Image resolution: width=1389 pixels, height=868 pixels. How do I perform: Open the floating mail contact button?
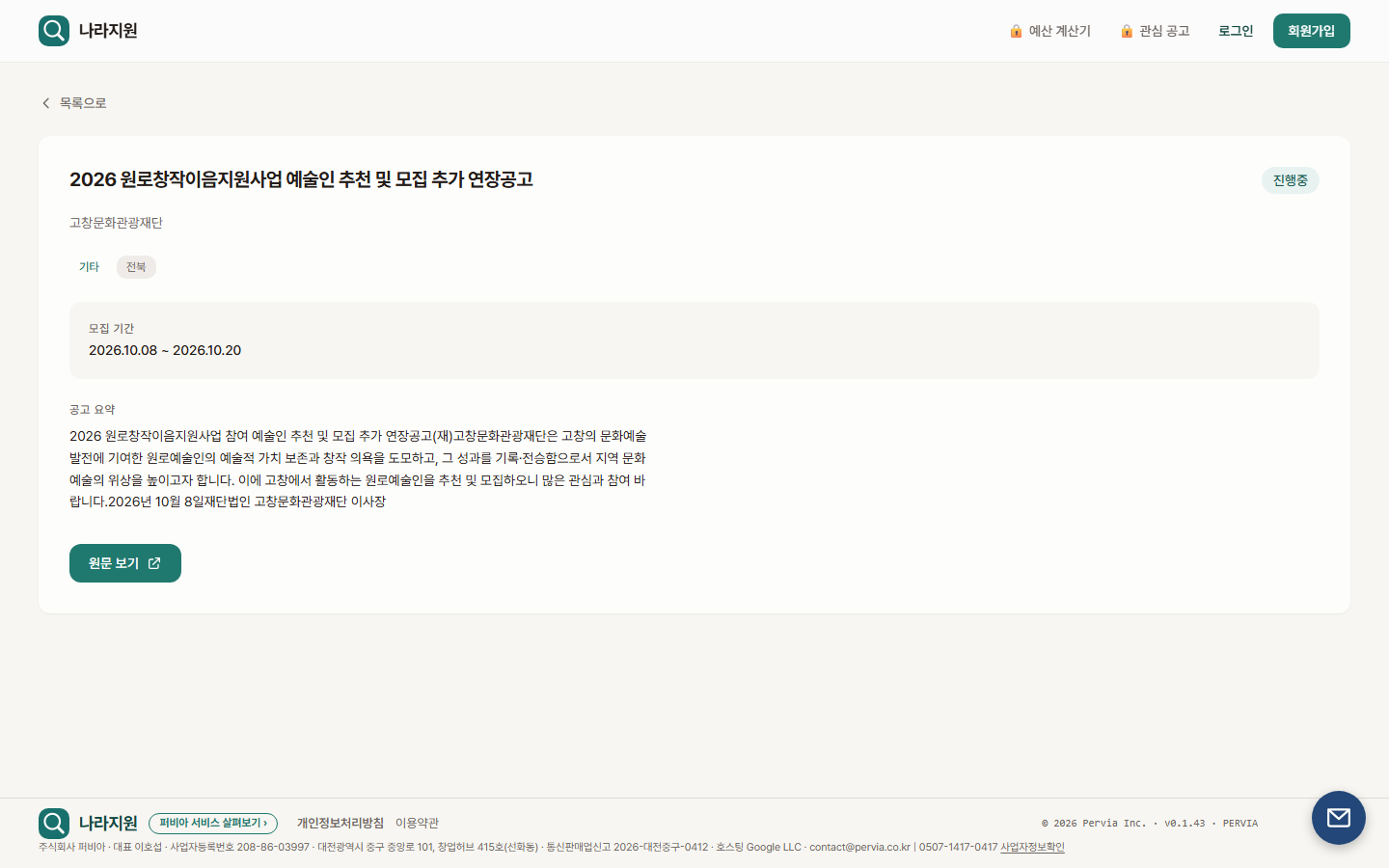pos(1339,818)
